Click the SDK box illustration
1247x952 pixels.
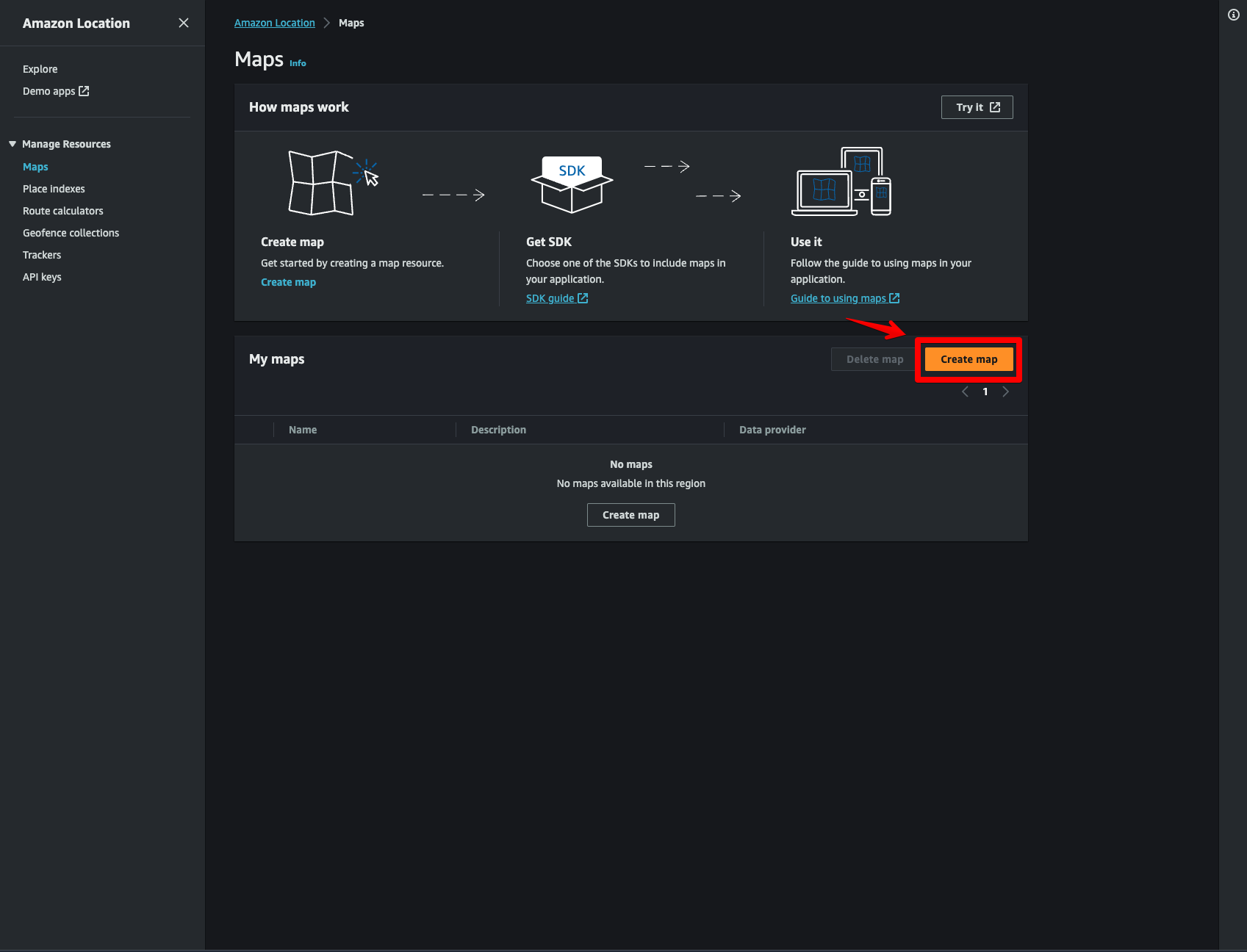point(572,184)
